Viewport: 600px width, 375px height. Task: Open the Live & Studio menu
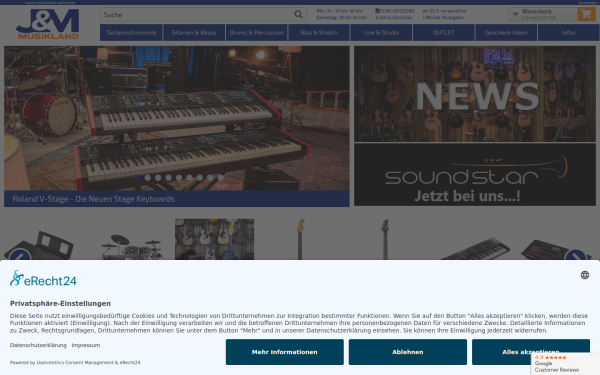381,33
